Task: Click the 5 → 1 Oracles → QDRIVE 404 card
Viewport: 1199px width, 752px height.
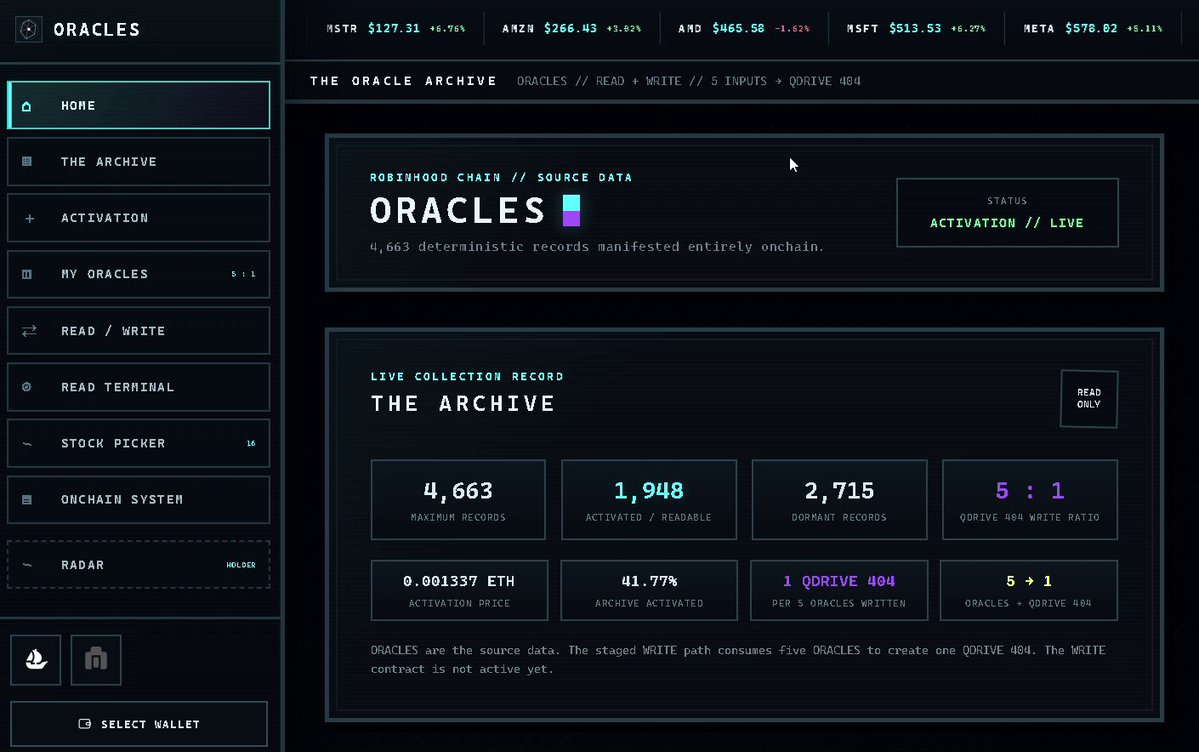Action: pyautogui.click(x=1028, y=590)
